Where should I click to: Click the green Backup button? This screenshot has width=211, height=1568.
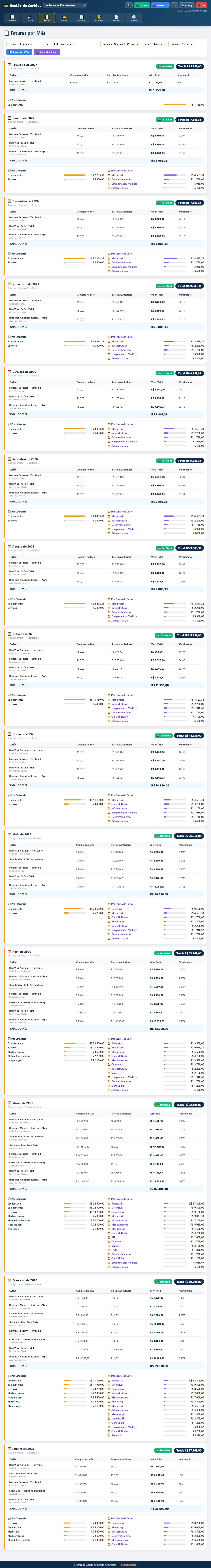click(x=142, y=6)
